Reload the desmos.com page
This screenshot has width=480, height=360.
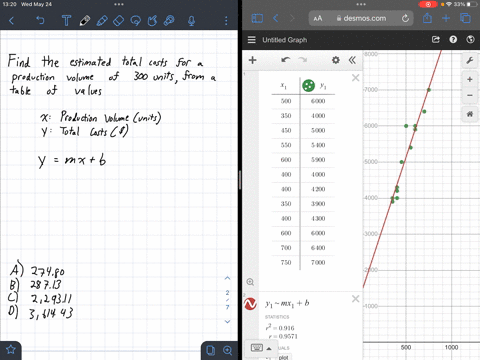(x=405, y=18)
